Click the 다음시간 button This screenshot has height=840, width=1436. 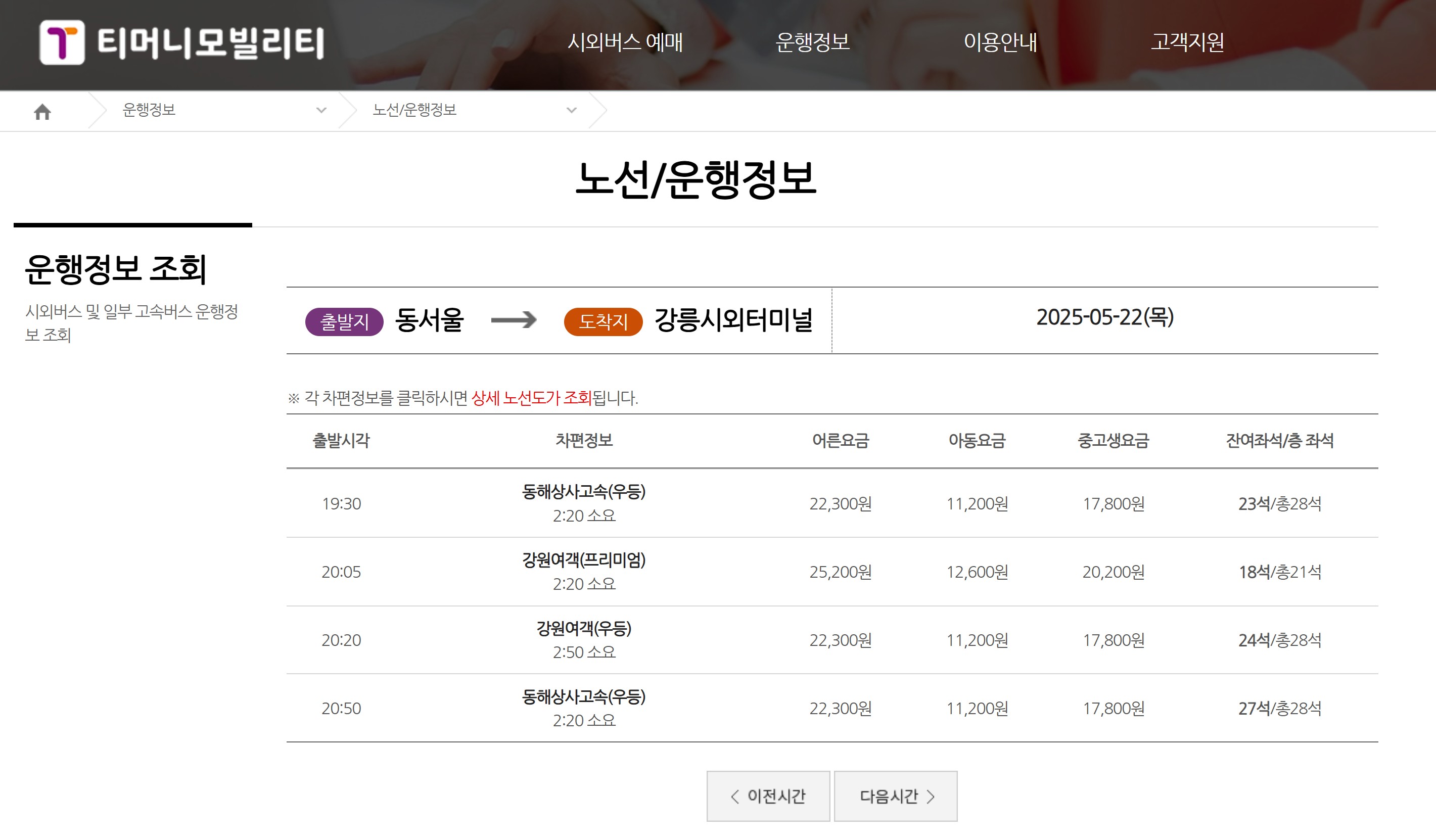click(x=896, y=796)
